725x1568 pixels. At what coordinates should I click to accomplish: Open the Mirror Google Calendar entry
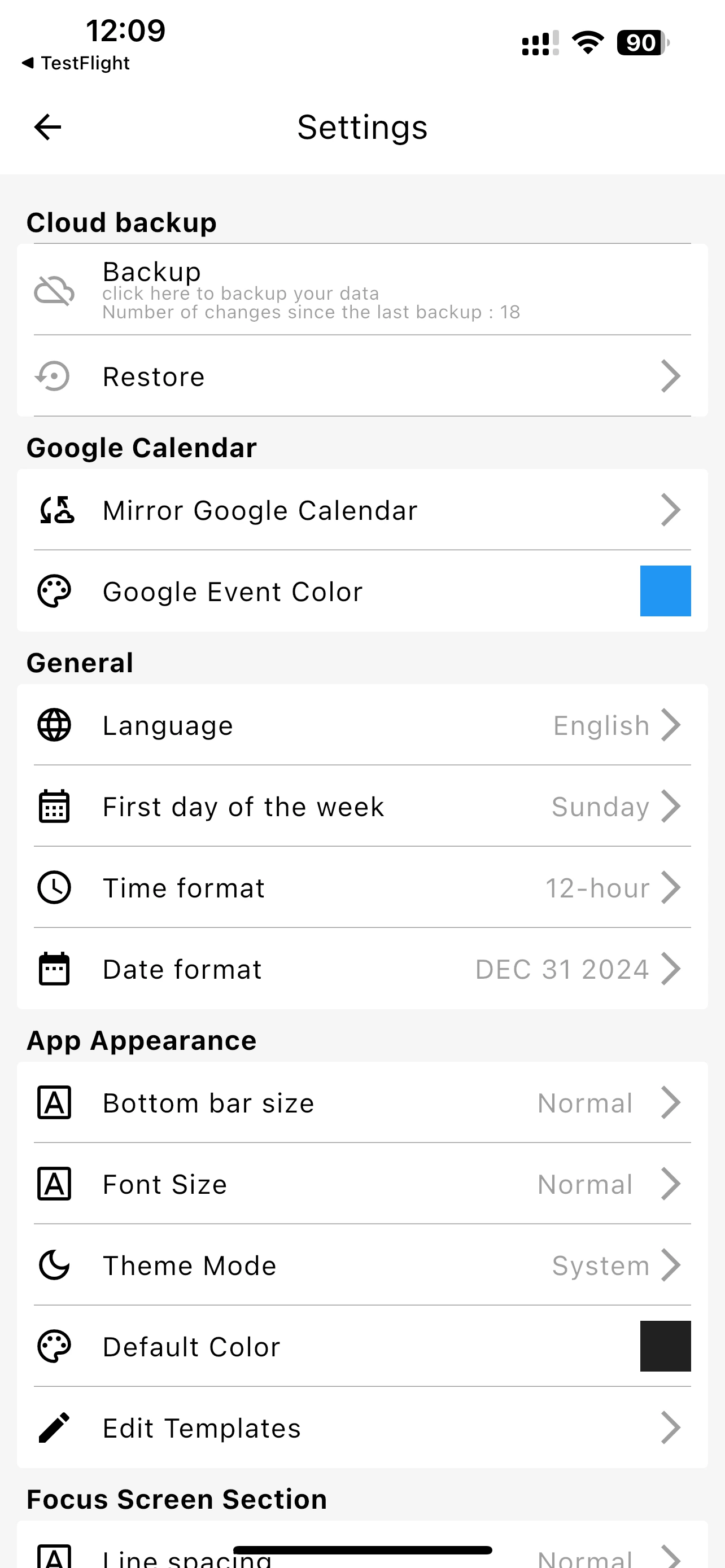click(260, 510)
